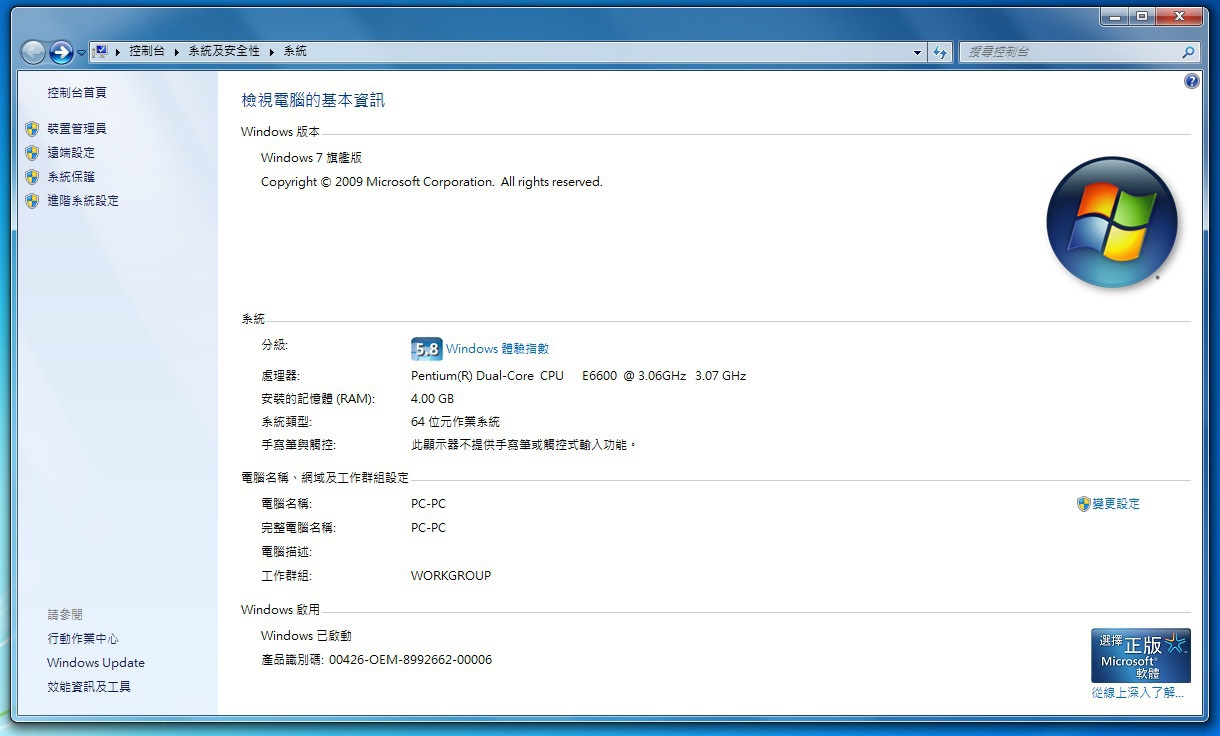Open the address bar history dropdown
1220x736 pixels.
coord(918,52)
